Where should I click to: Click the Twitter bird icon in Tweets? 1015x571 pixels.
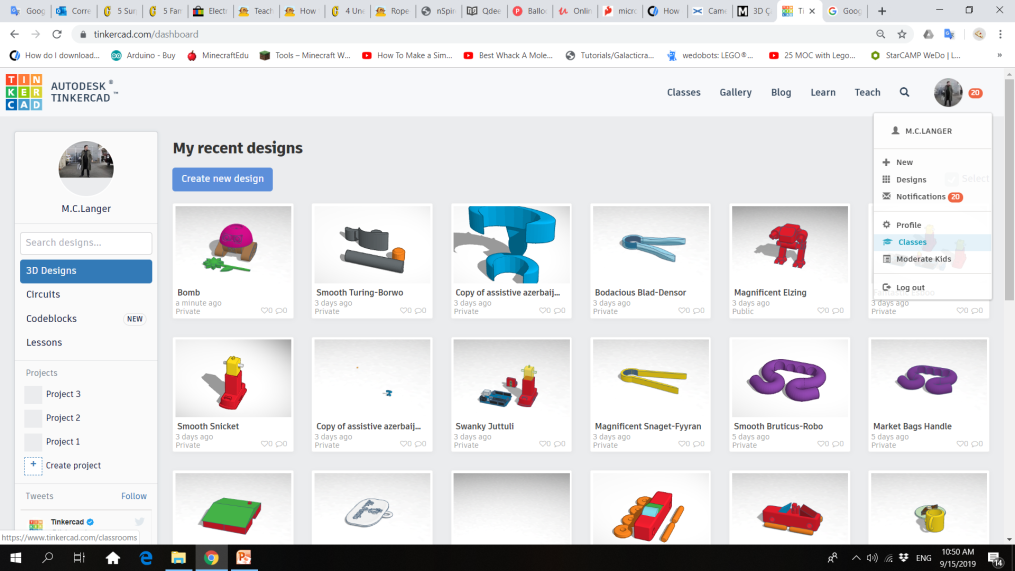click(x=139, y=521)
